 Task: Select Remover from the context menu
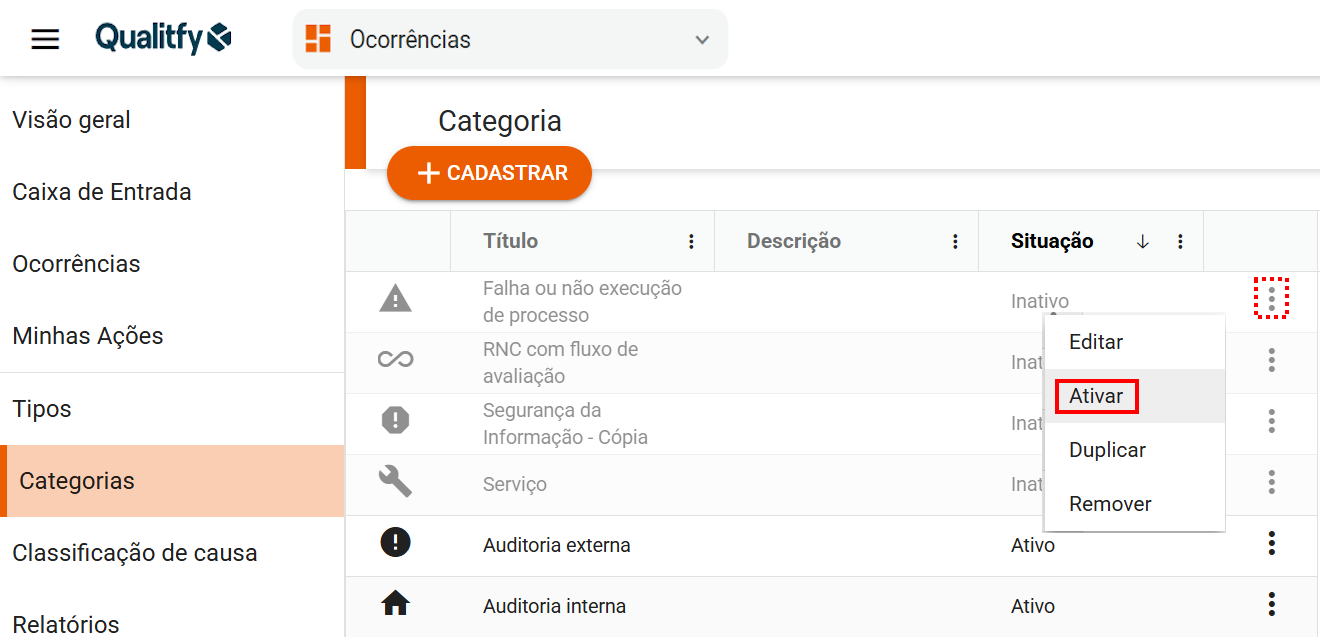tap(1110, 504)
